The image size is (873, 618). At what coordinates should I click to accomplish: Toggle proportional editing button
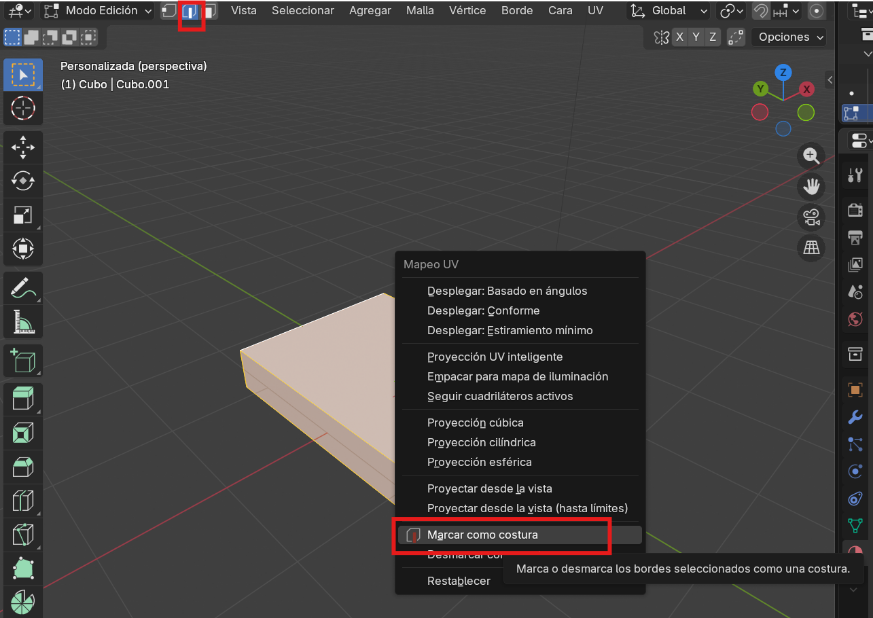816,11
